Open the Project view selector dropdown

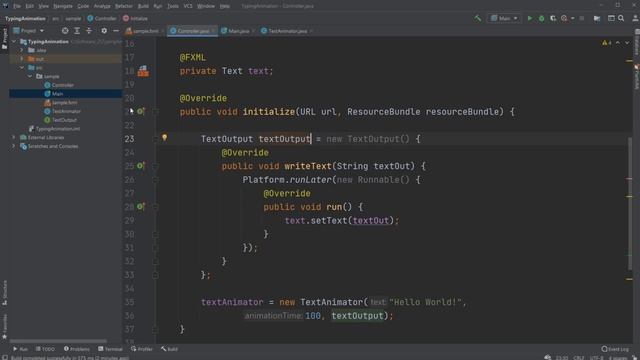[28, 31]
